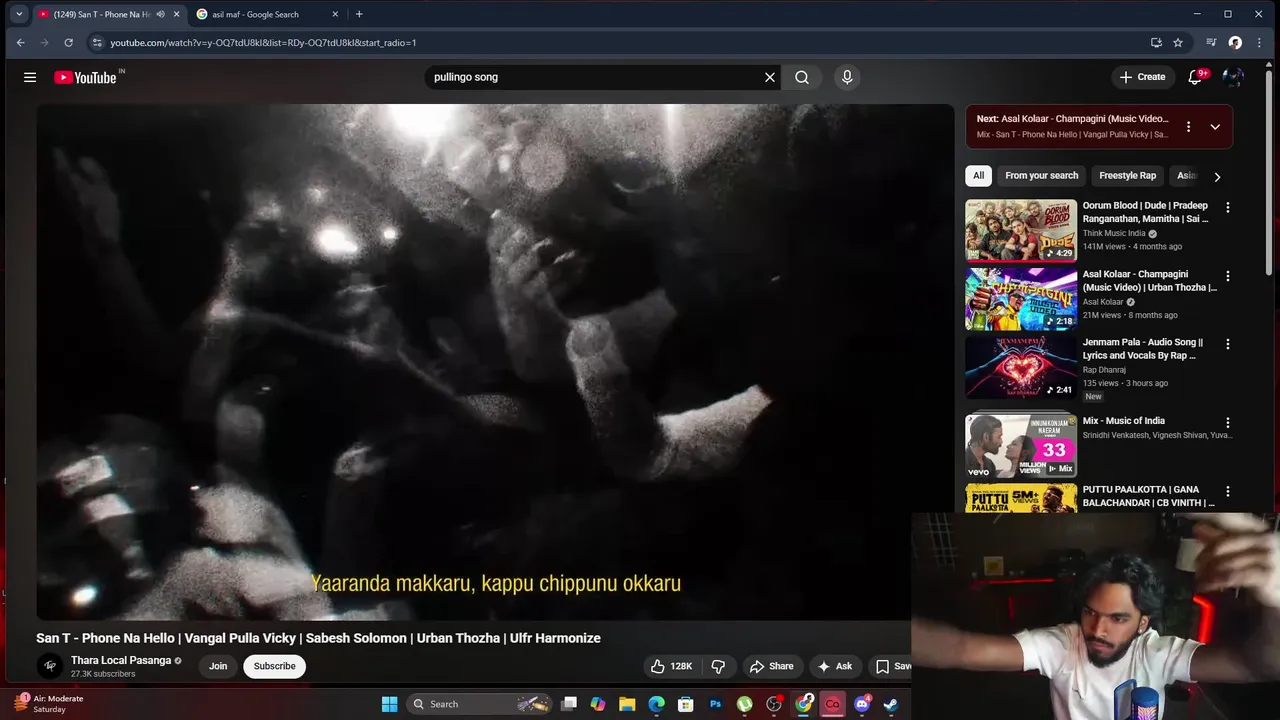This screenshot has width=1280, height=720.
Task: Select the All filter chip
Action: pyautogui.click(x=978, y=176)
